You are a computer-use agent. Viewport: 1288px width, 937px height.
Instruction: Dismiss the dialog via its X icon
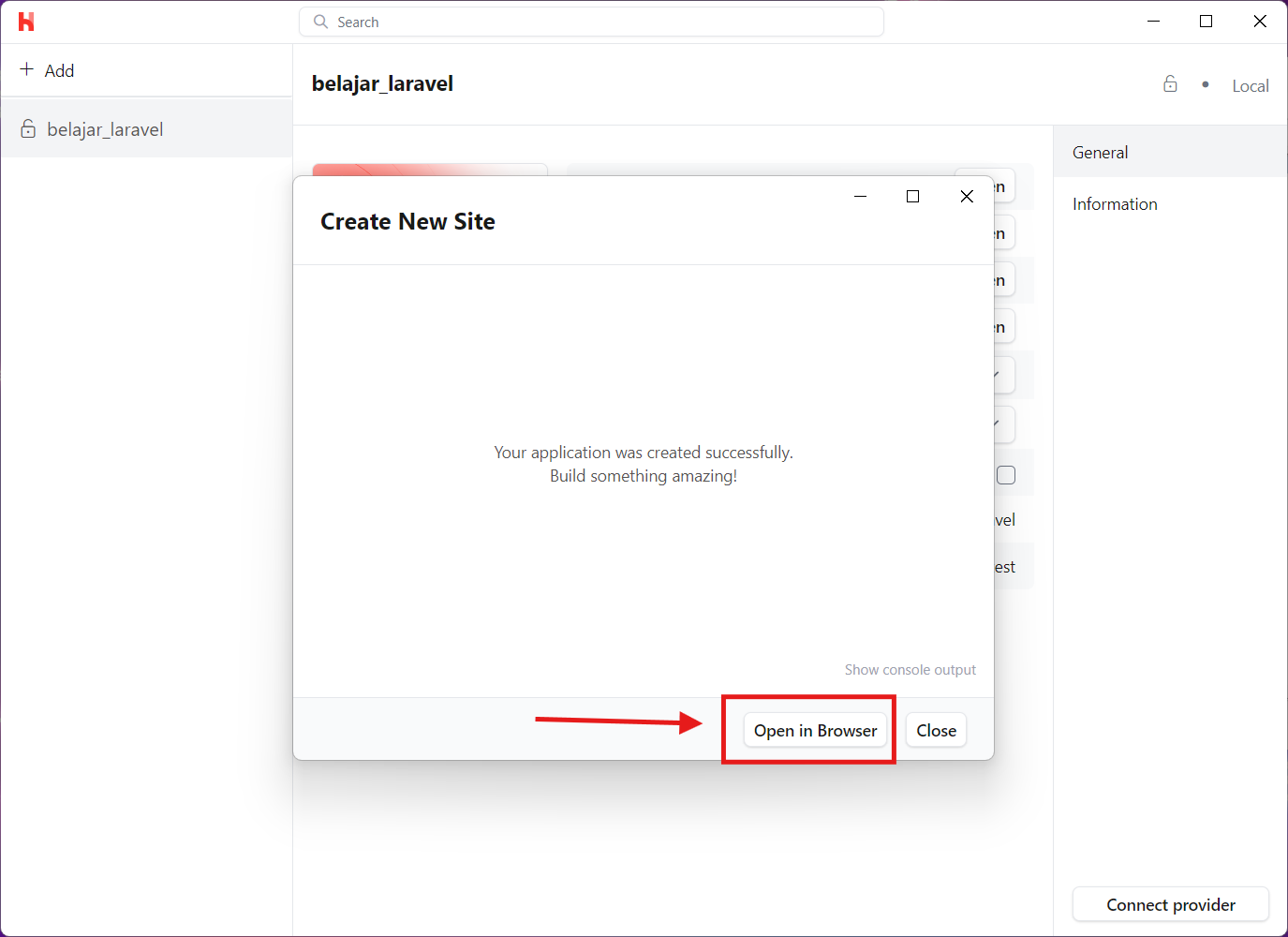967,196
